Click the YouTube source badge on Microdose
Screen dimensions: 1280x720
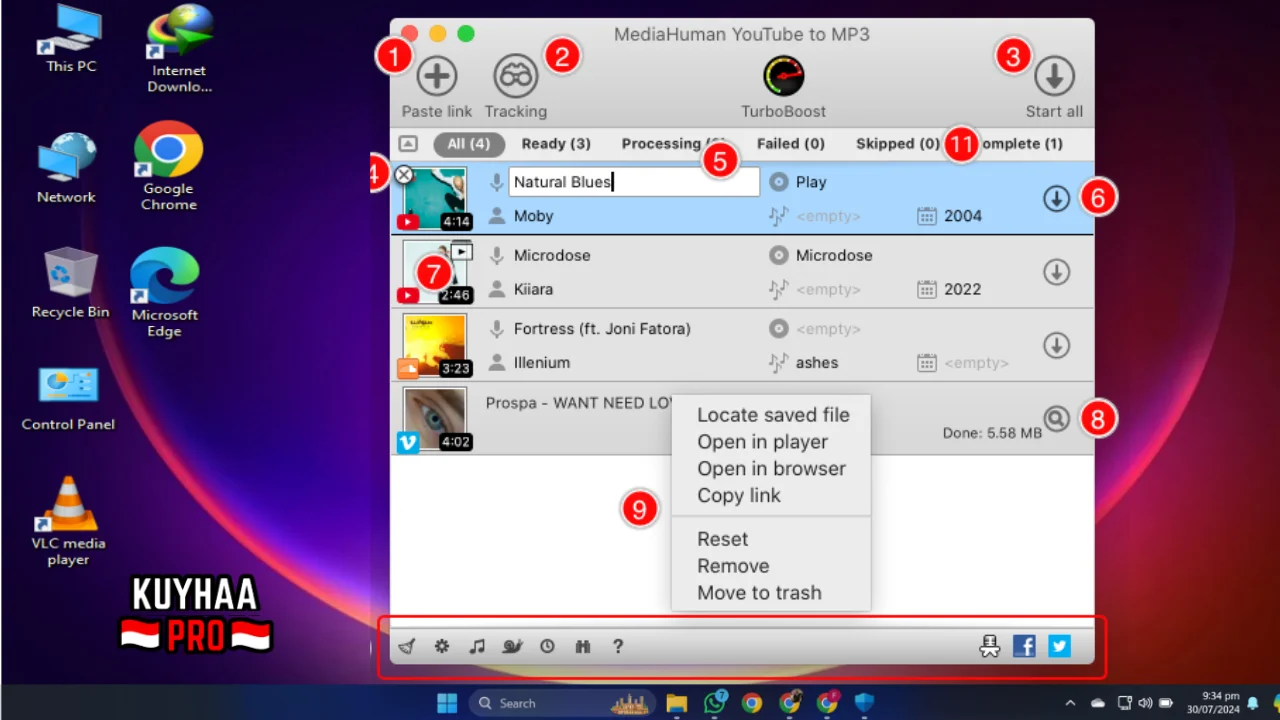pos(408,295)
